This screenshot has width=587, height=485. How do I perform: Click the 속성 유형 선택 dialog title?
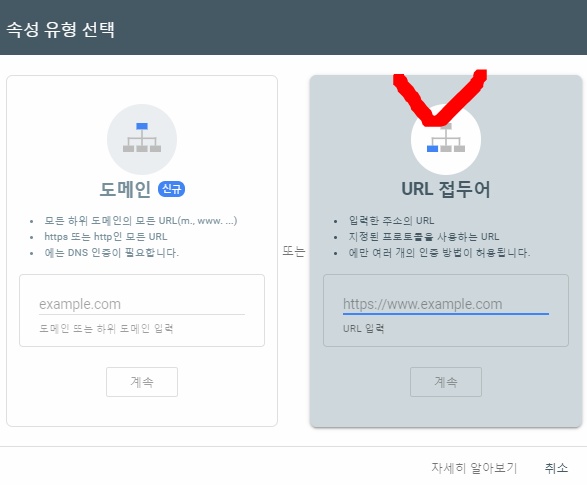(61, 29)
